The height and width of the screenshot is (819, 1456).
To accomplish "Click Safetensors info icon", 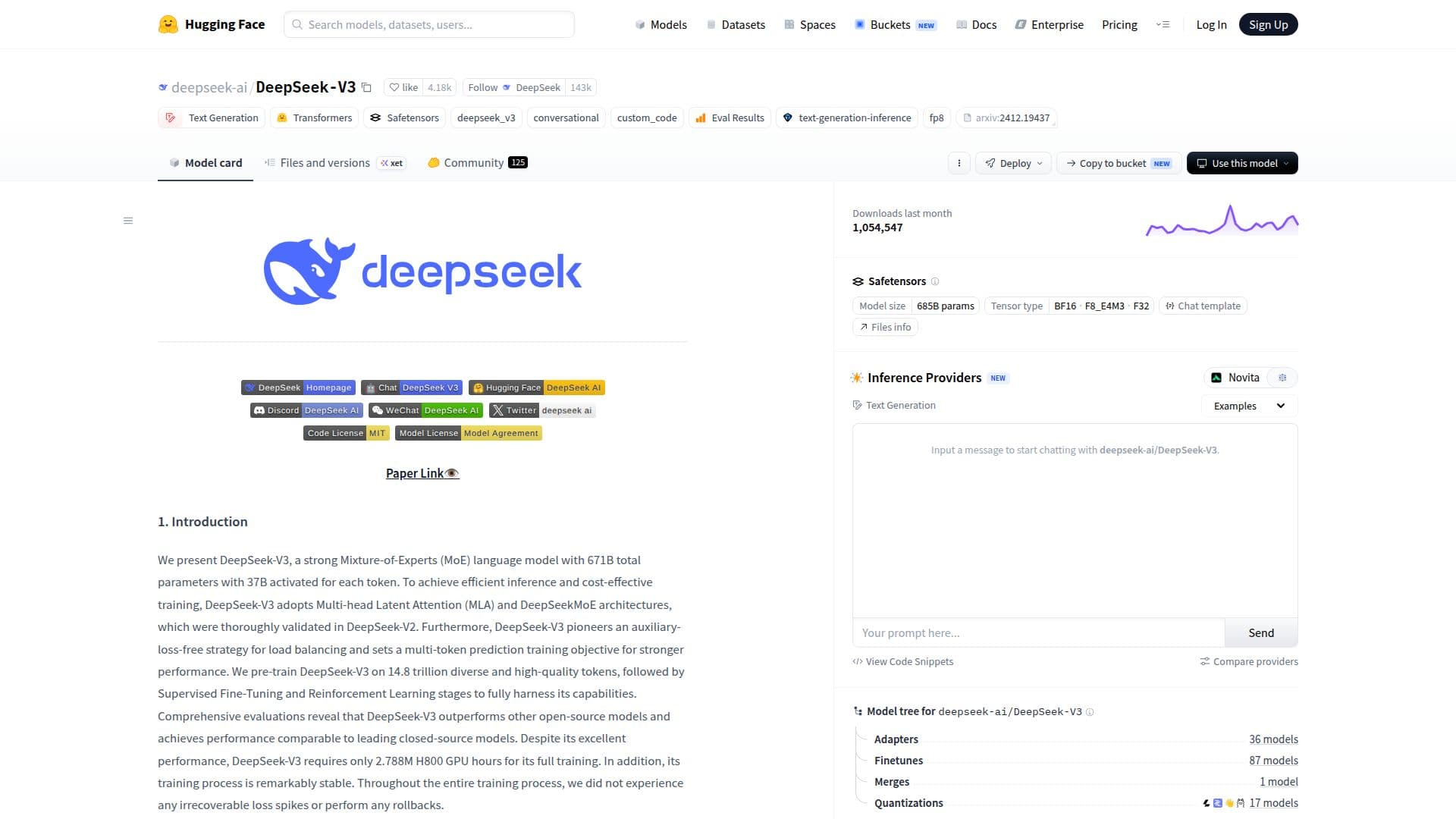I will (x=935, y=281).
